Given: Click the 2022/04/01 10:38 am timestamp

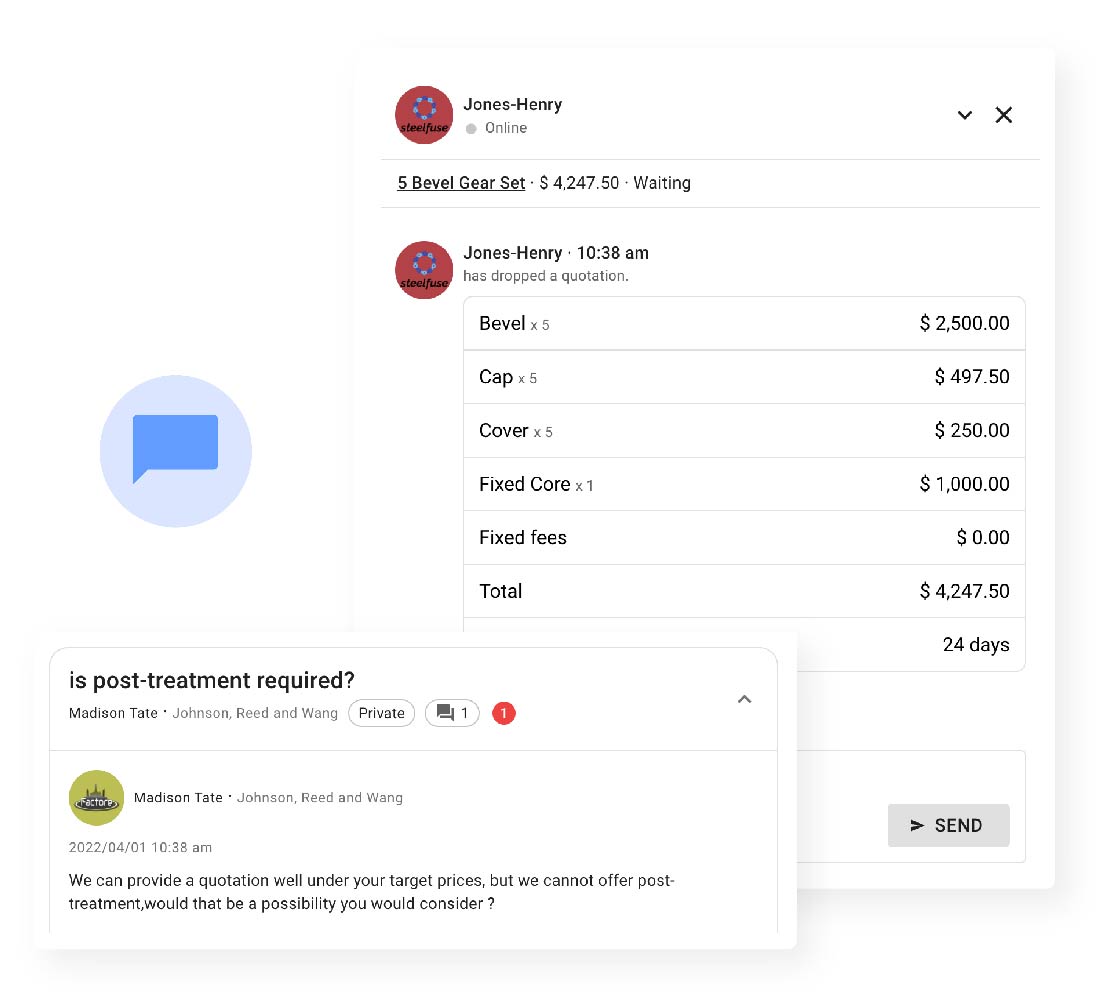Looking at the screenshot, I should click(140, 847).
